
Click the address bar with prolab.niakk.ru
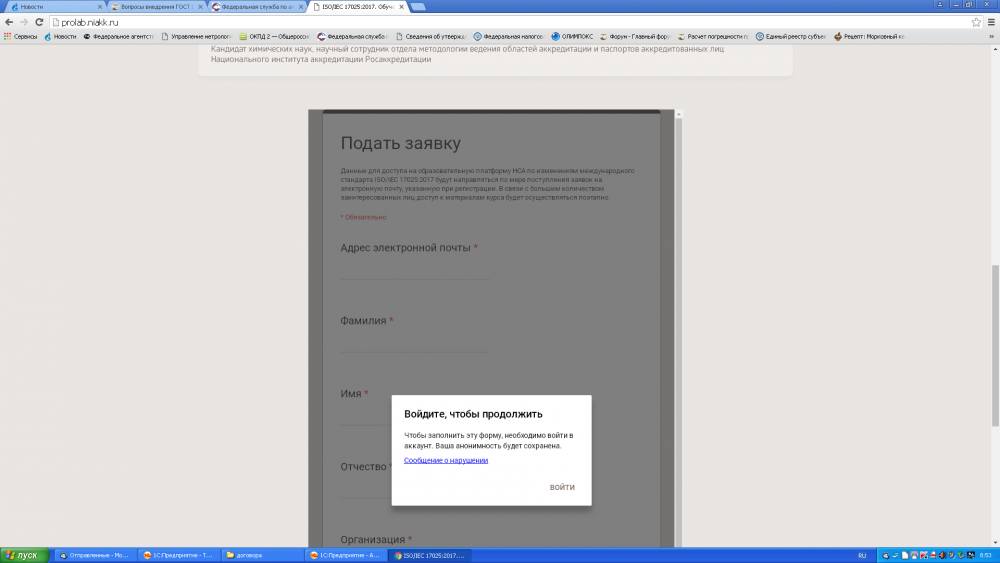pos(500,22)
